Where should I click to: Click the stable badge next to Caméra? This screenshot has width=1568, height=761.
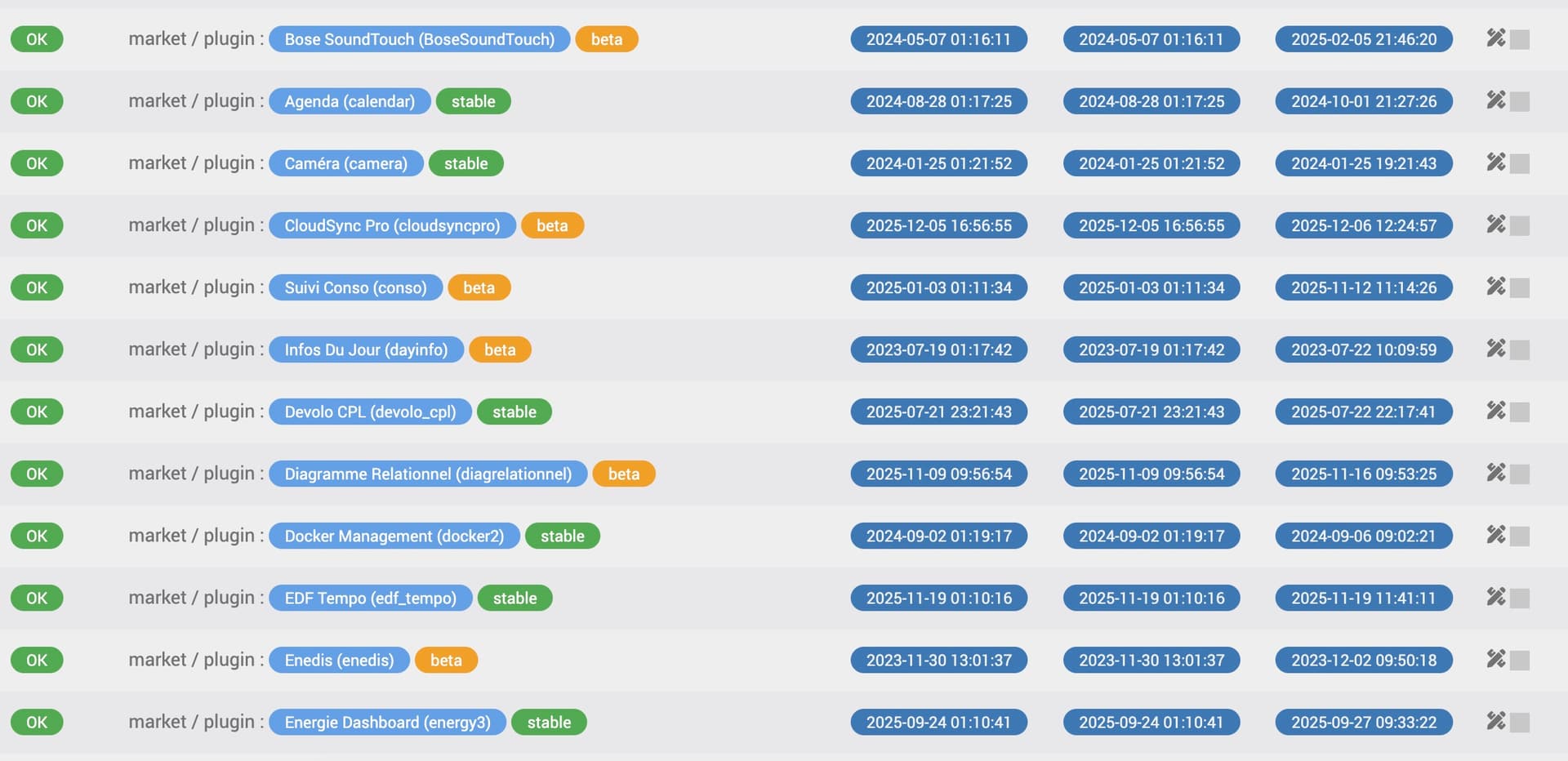coord(466,163)
